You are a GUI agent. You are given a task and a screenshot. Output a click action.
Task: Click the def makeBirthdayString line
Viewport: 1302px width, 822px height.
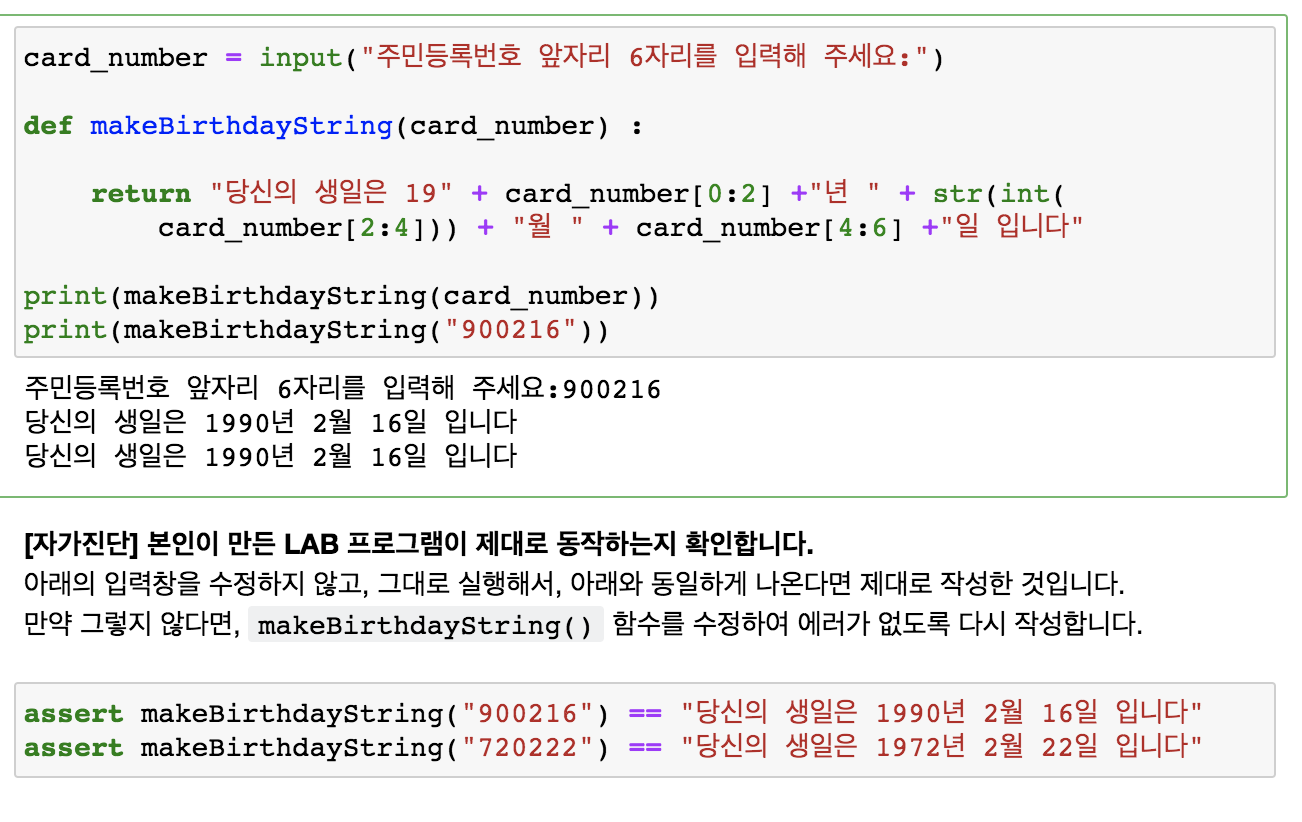[x=334, y=126]
